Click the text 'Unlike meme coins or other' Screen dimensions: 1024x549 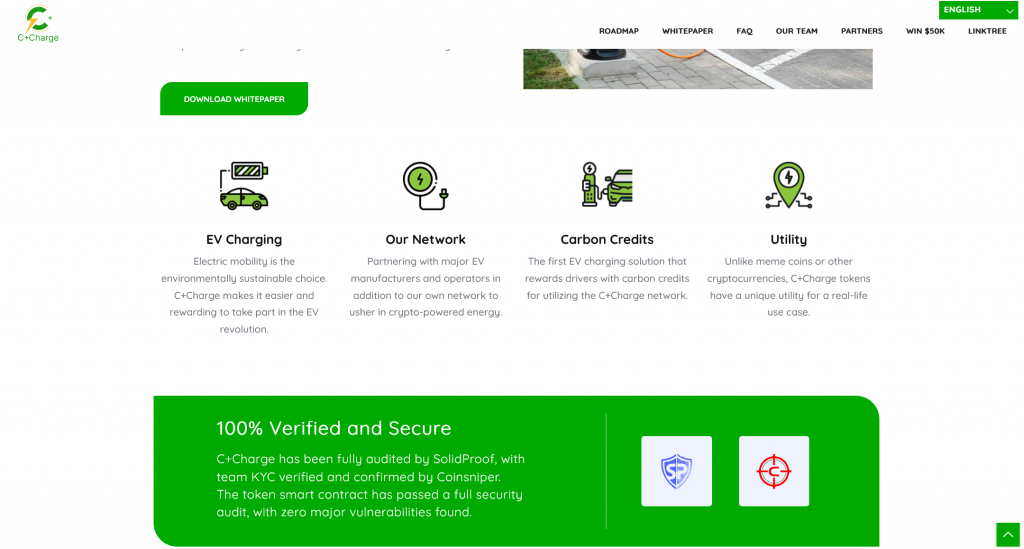[788, 261]
